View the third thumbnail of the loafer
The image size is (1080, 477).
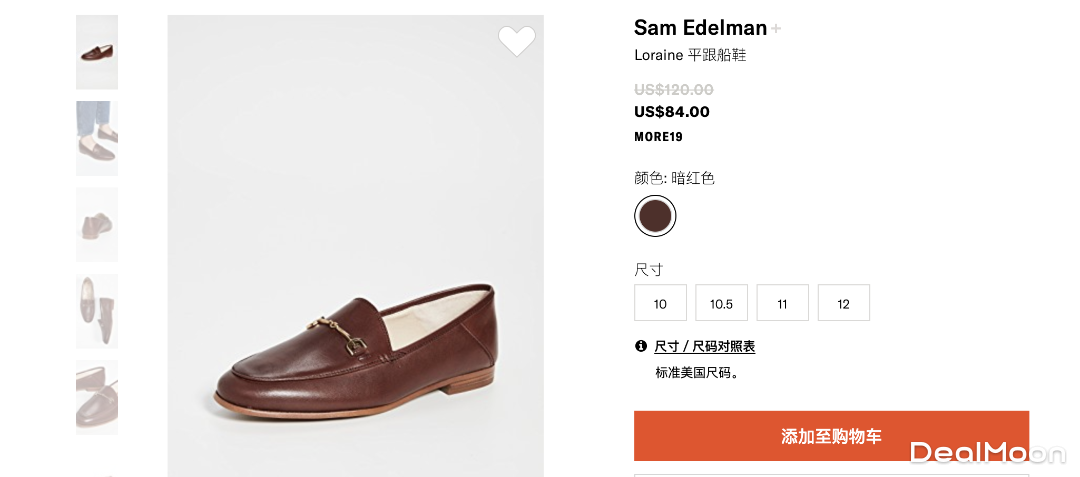[97, 225]
